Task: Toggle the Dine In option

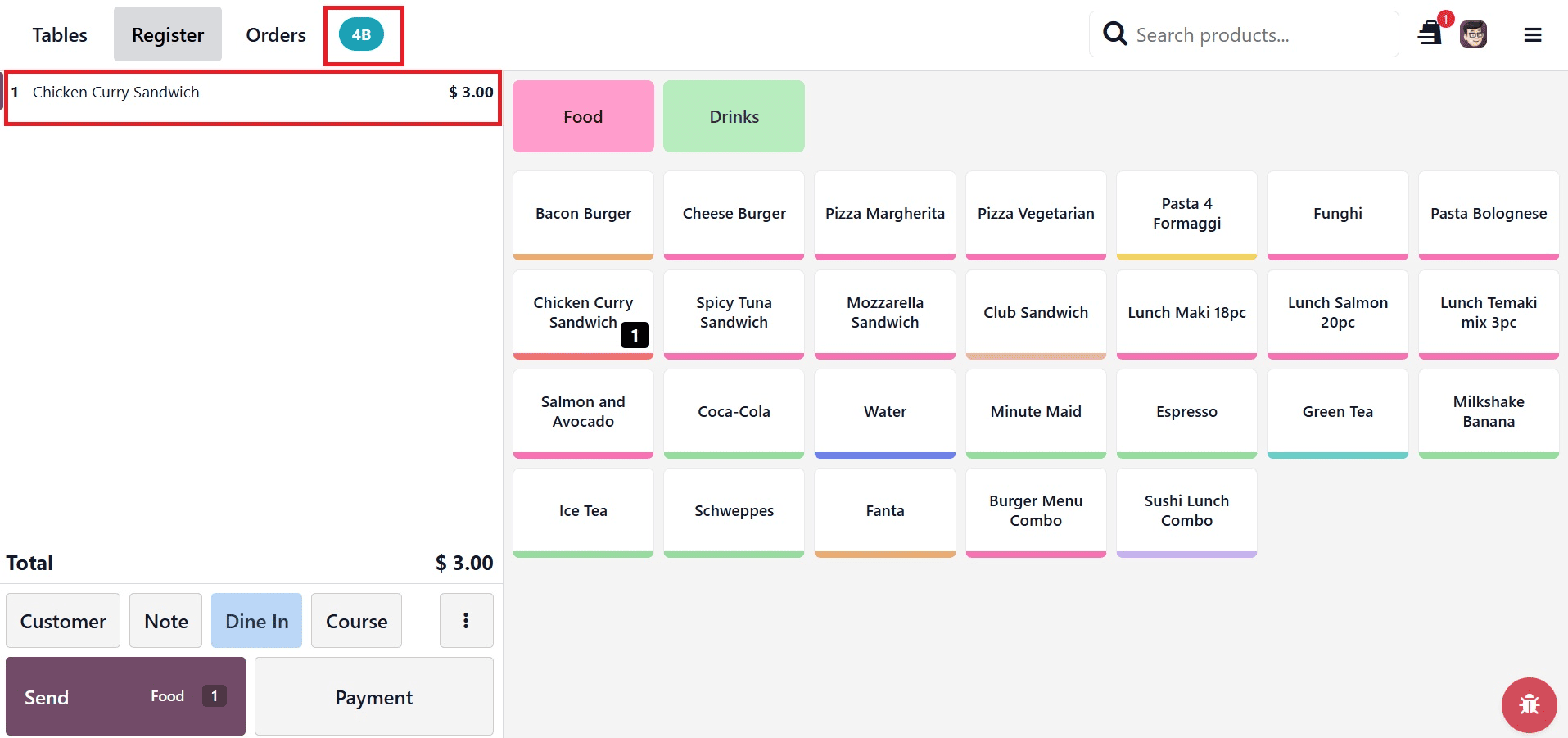Action: pos(255,620)
